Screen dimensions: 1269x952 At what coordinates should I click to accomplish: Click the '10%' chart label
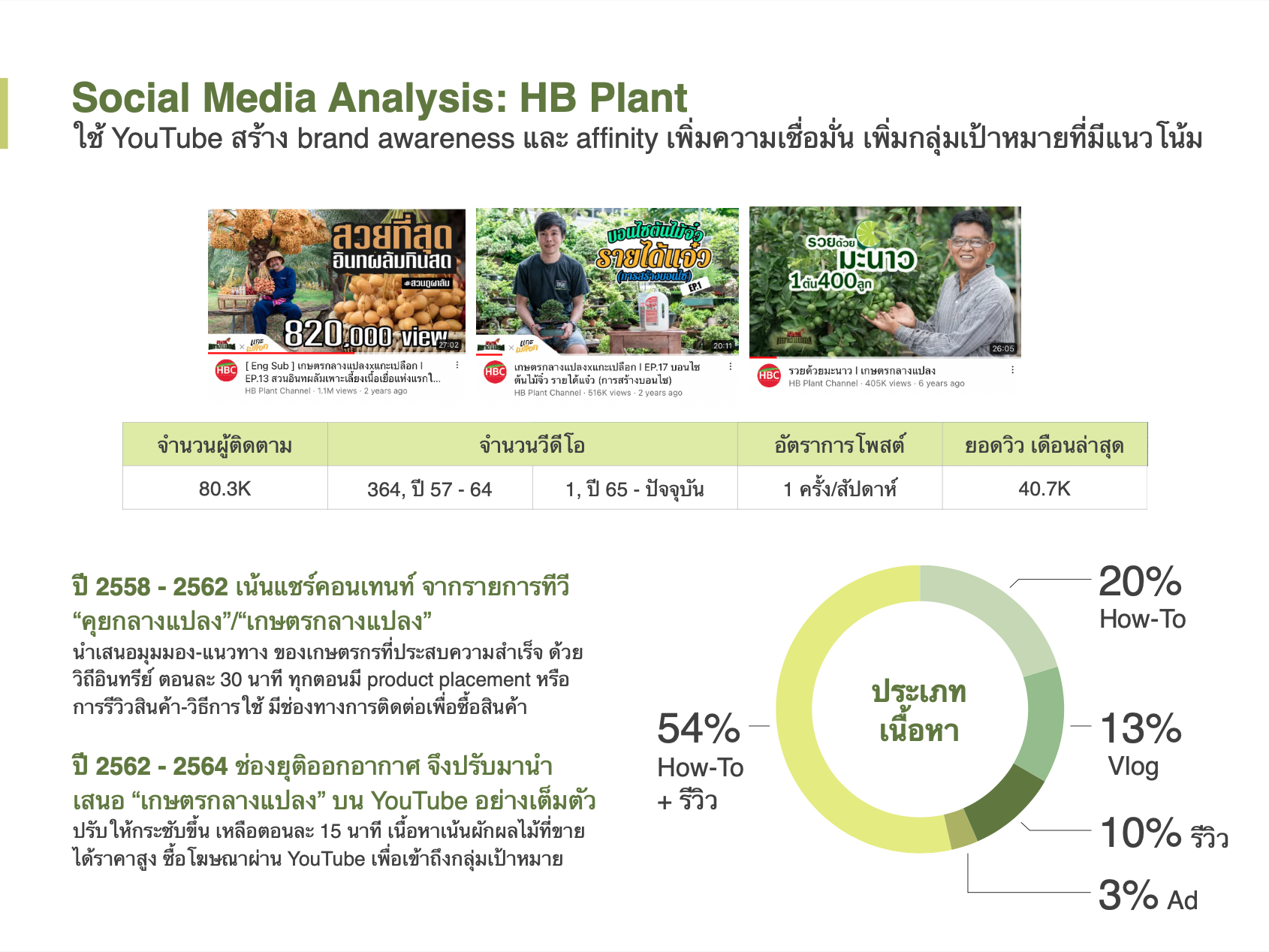[1141, 833]
